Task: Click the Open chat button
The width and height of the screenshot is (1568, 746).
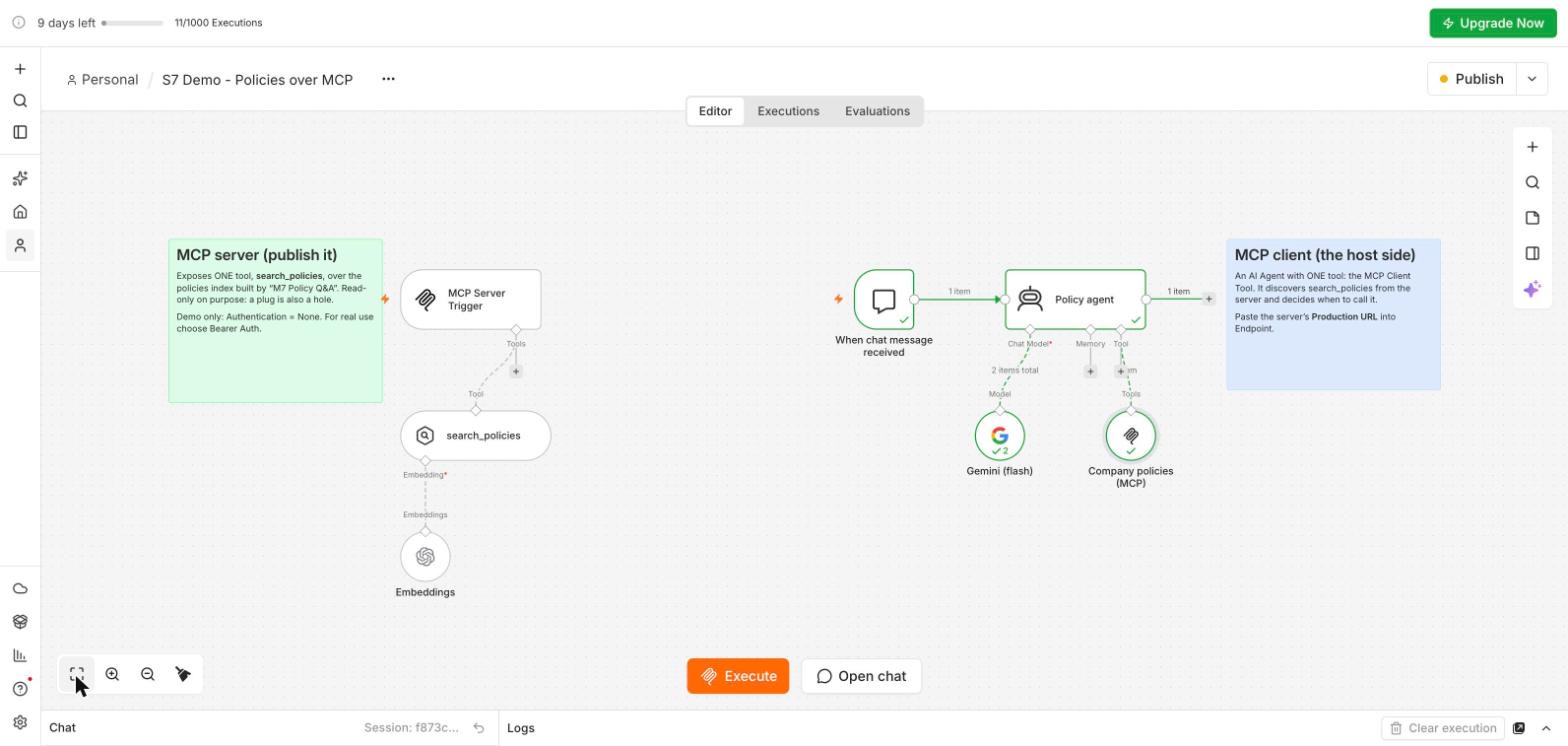Action: point(861,676)
